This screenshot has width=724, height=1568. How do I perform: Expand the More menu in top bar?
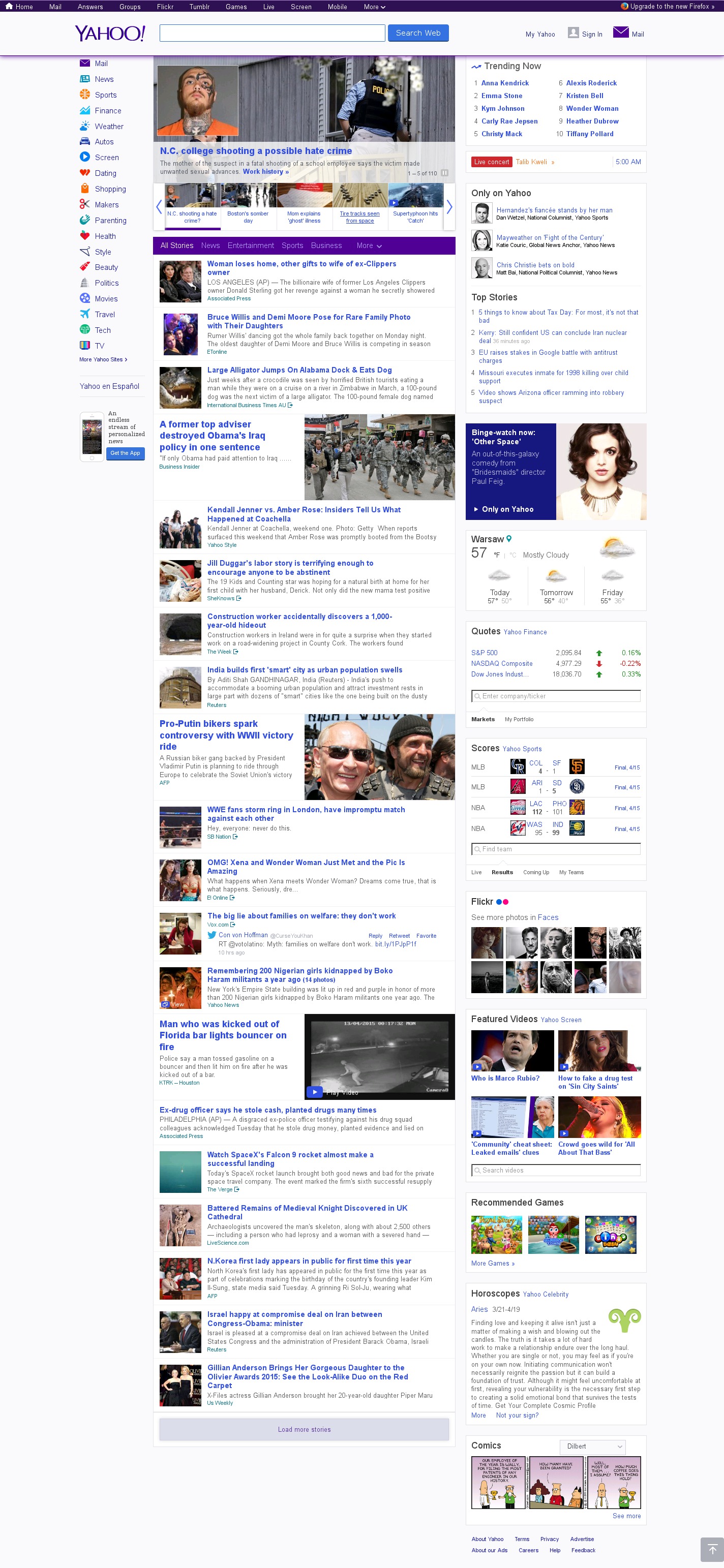click(x=374, y=7)
